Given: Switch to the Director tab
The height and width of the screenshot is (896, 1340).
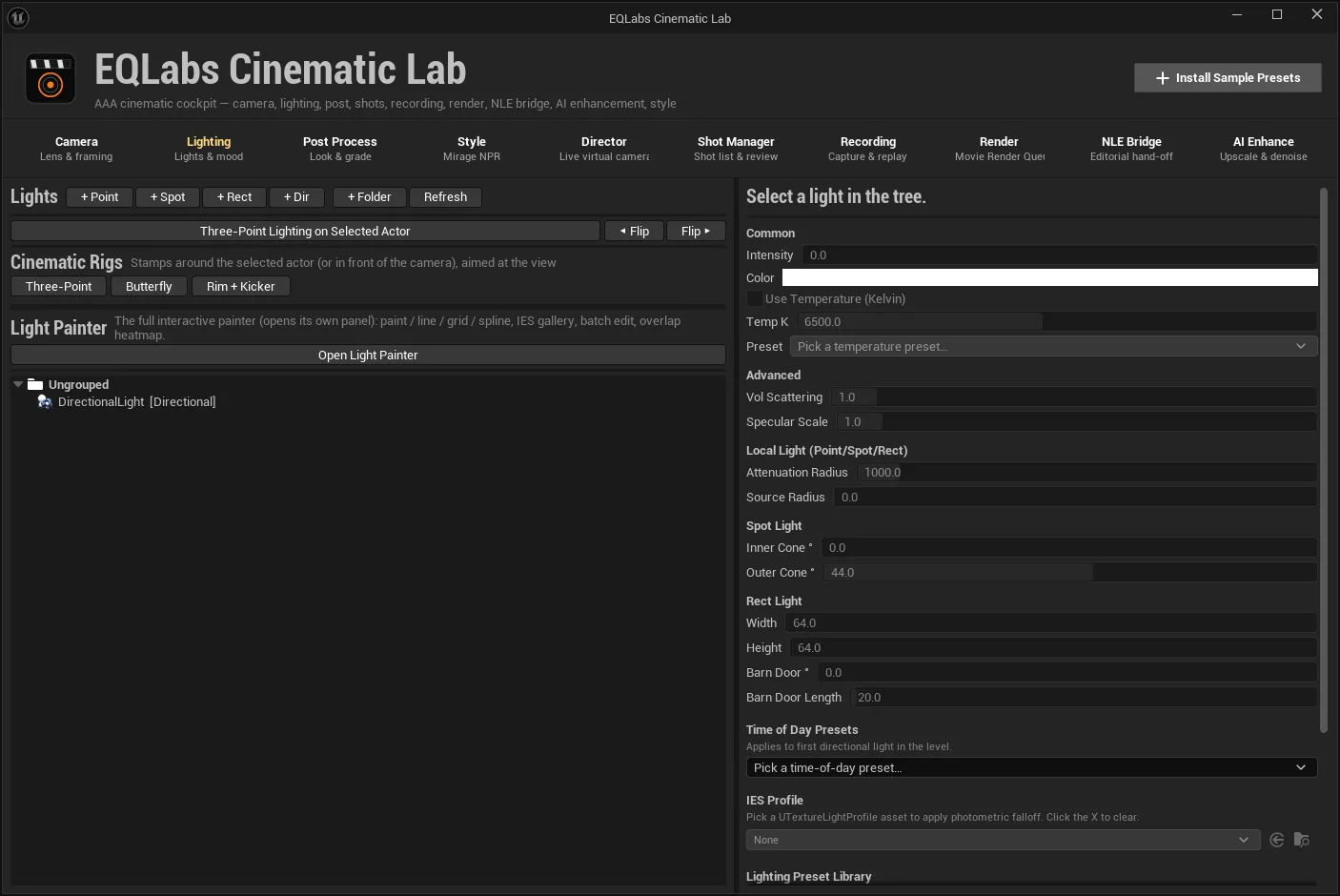Looking at the screenshot, I should [604, 149].
